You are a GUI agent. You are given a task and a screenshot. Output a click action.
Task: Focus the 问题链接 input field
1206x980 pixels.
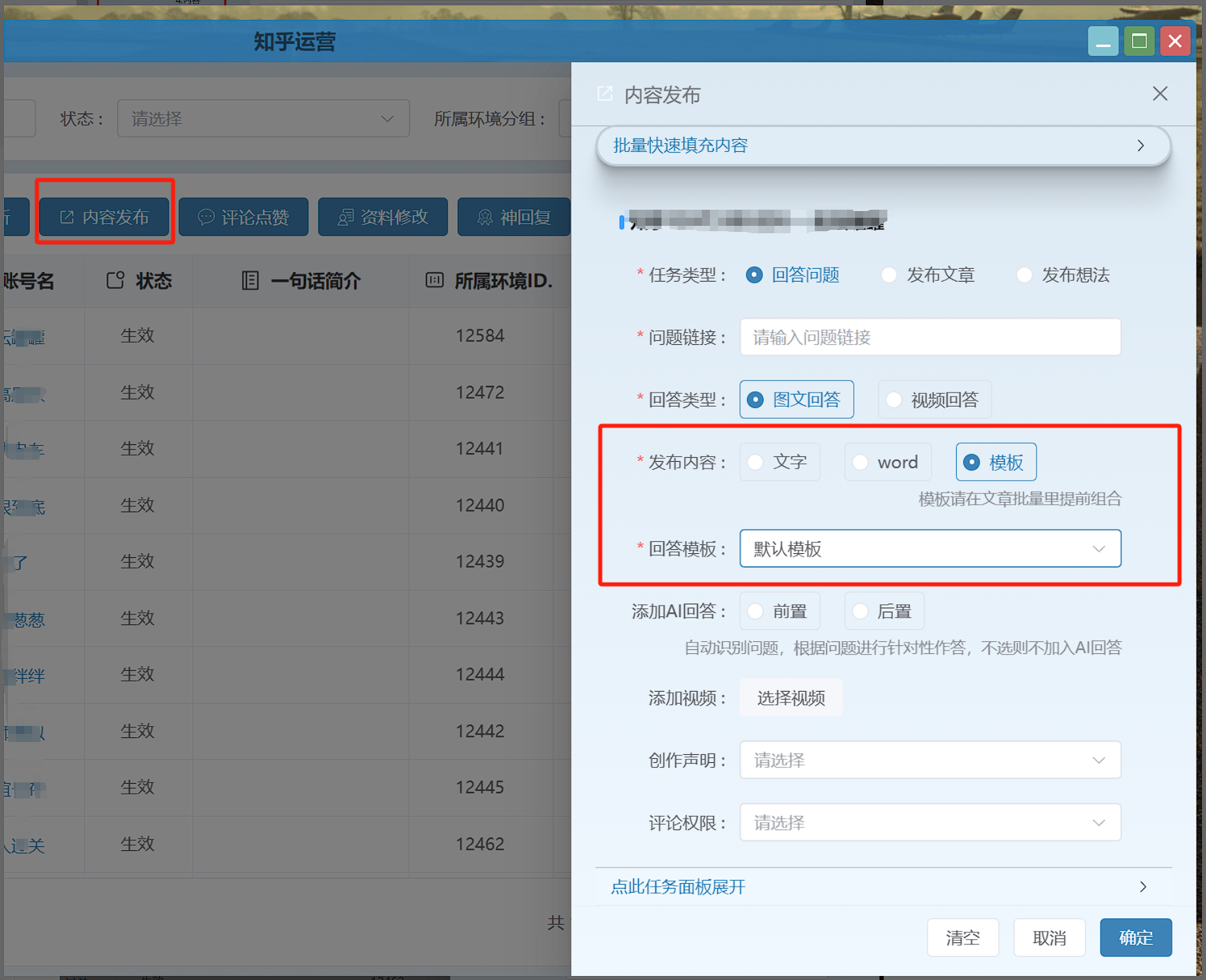[x=930, y=337]
